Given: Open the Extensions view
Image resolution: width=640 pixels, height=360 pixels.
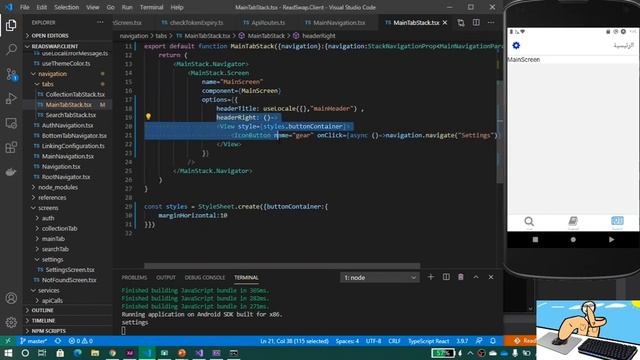Looking at the screenshot, I should click(x=11, y=147).
